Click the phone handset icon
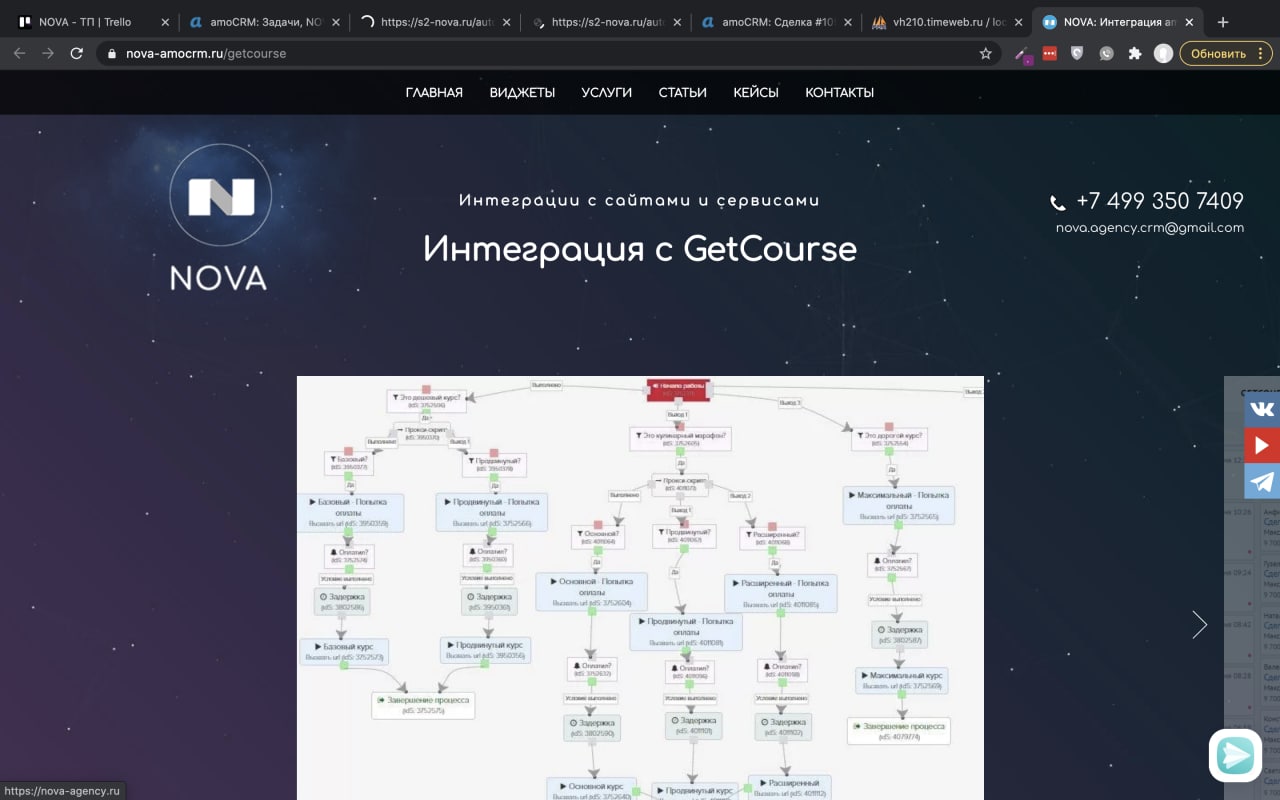Screen dimensions: 1280x800 coord(1057,204)
